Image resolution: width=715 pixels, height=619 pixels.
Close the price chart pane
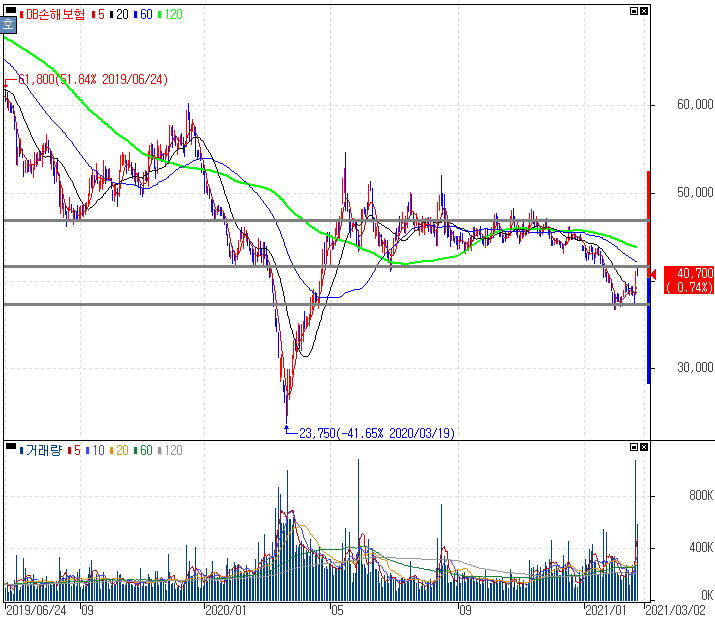644,11
